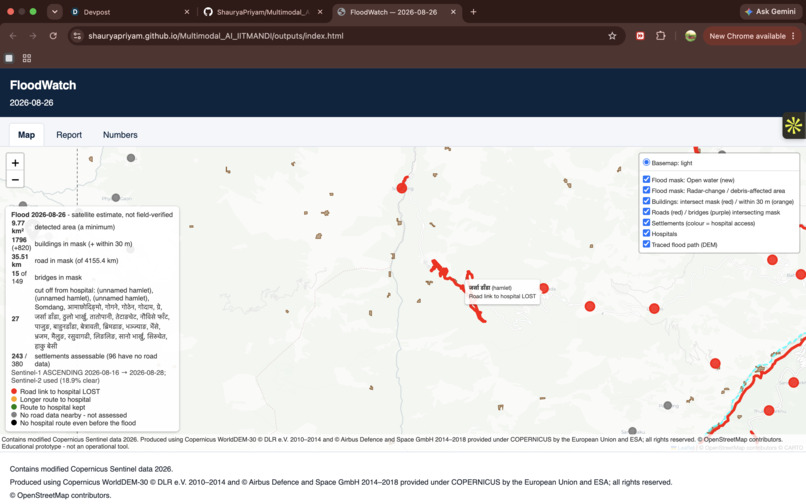The width and height of the screenshot is (806, 504).
Task: Reload the FloodWatch page
Action: [53, 36]
